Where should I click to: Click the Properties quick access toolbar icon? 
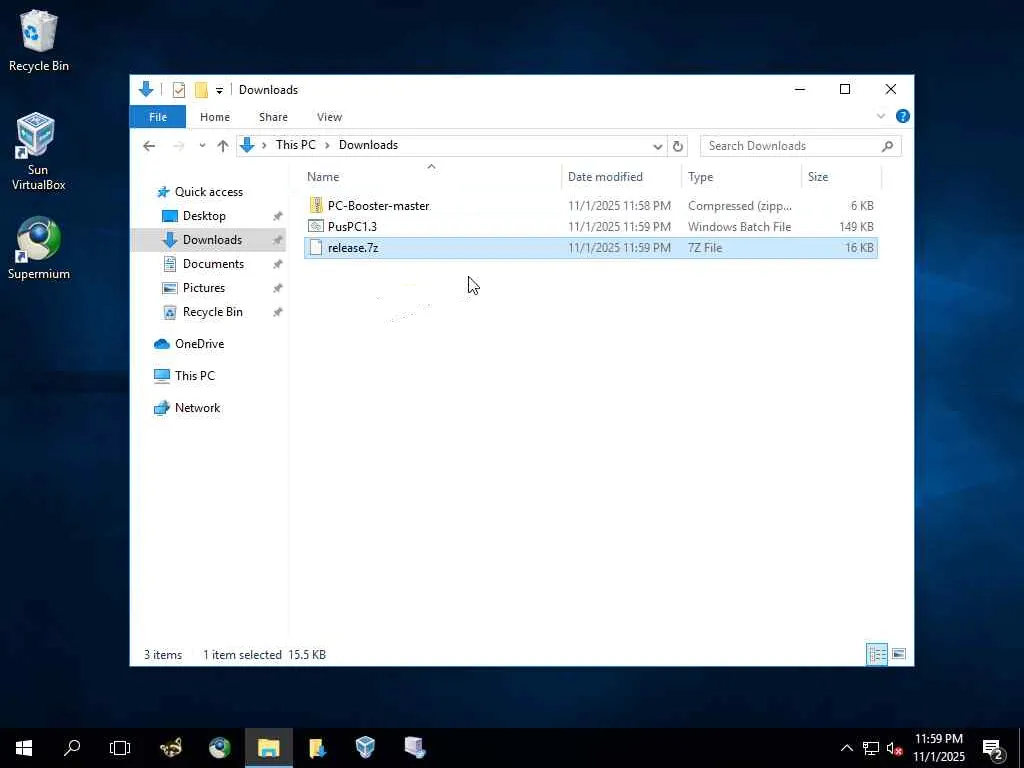[178, 89]
